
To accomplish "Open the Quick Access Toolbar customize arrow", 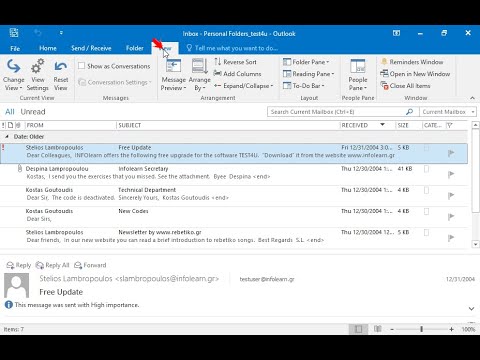I will coord(61,33).
